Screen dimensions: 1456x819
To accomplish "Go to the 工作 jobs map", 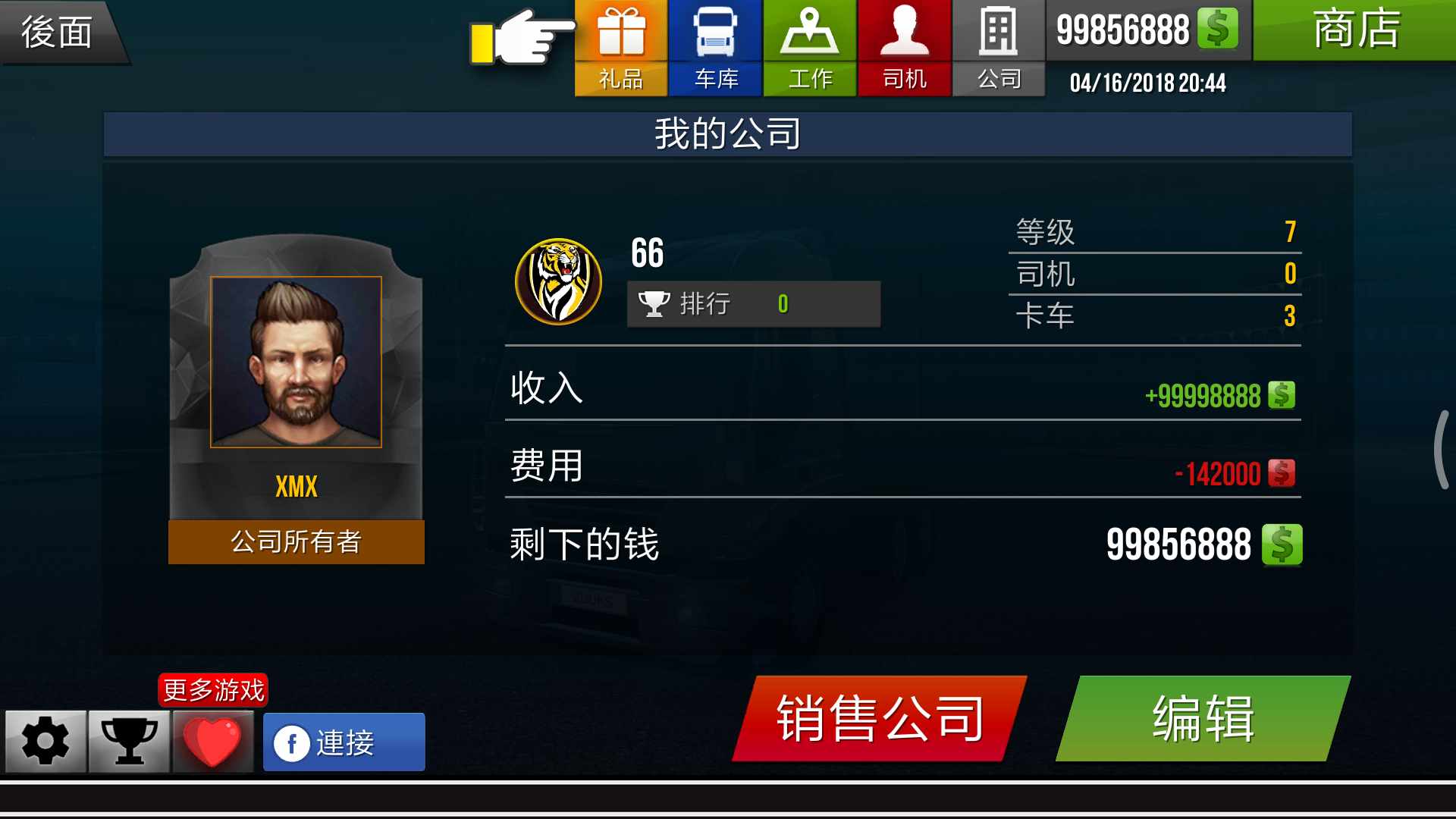I will point(810,48).
